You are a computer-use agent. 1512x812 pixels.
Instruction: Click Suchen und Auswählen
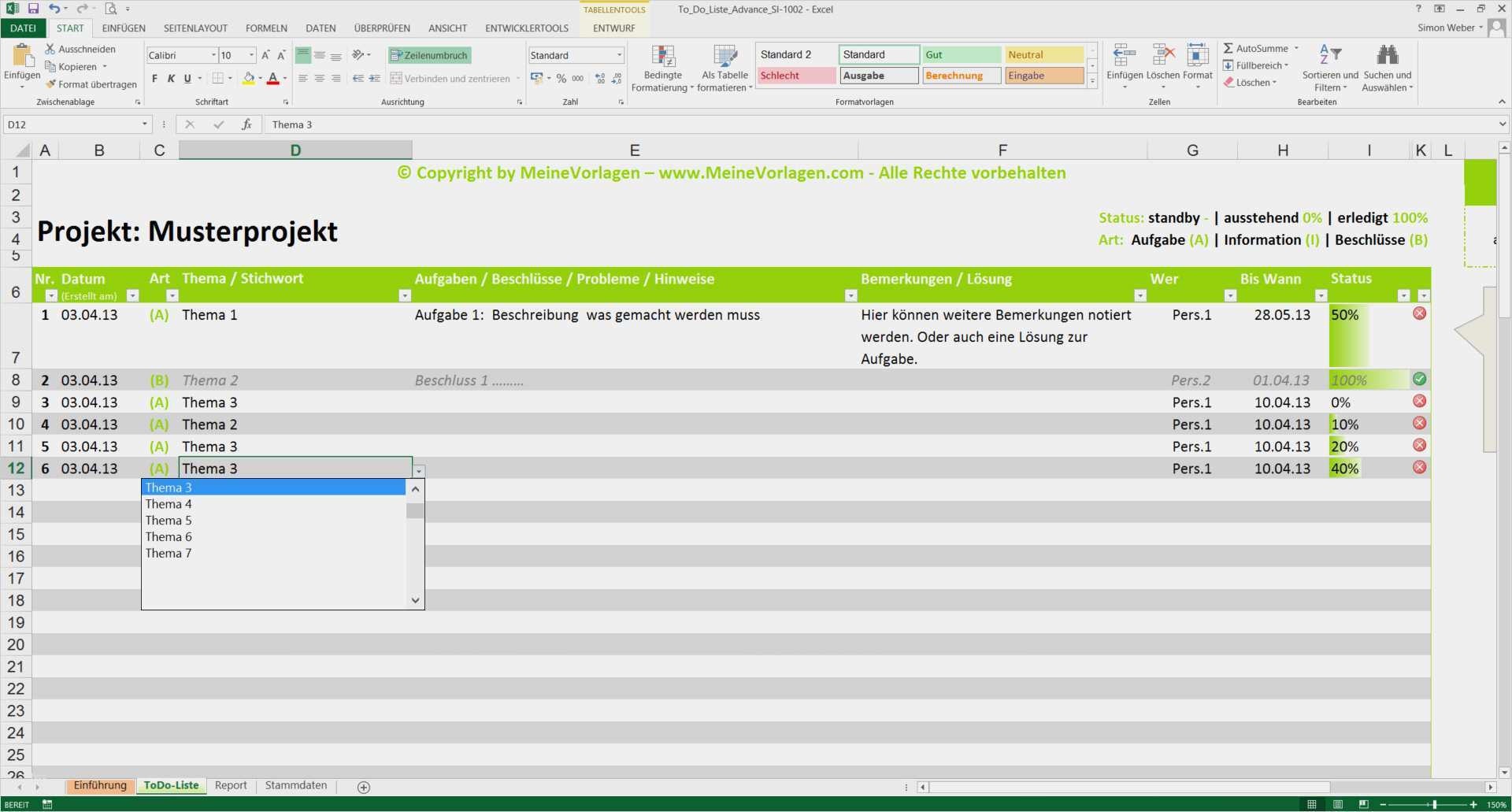1387,67
